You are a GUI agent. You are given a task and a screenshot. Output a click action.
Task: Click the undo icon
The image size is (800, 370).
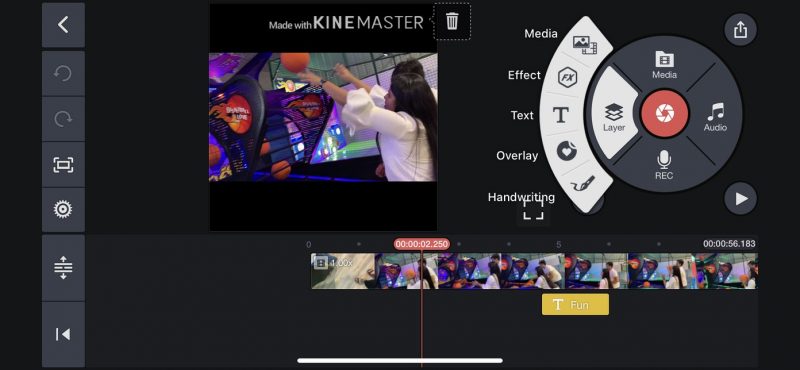click(x=63, y=74)
